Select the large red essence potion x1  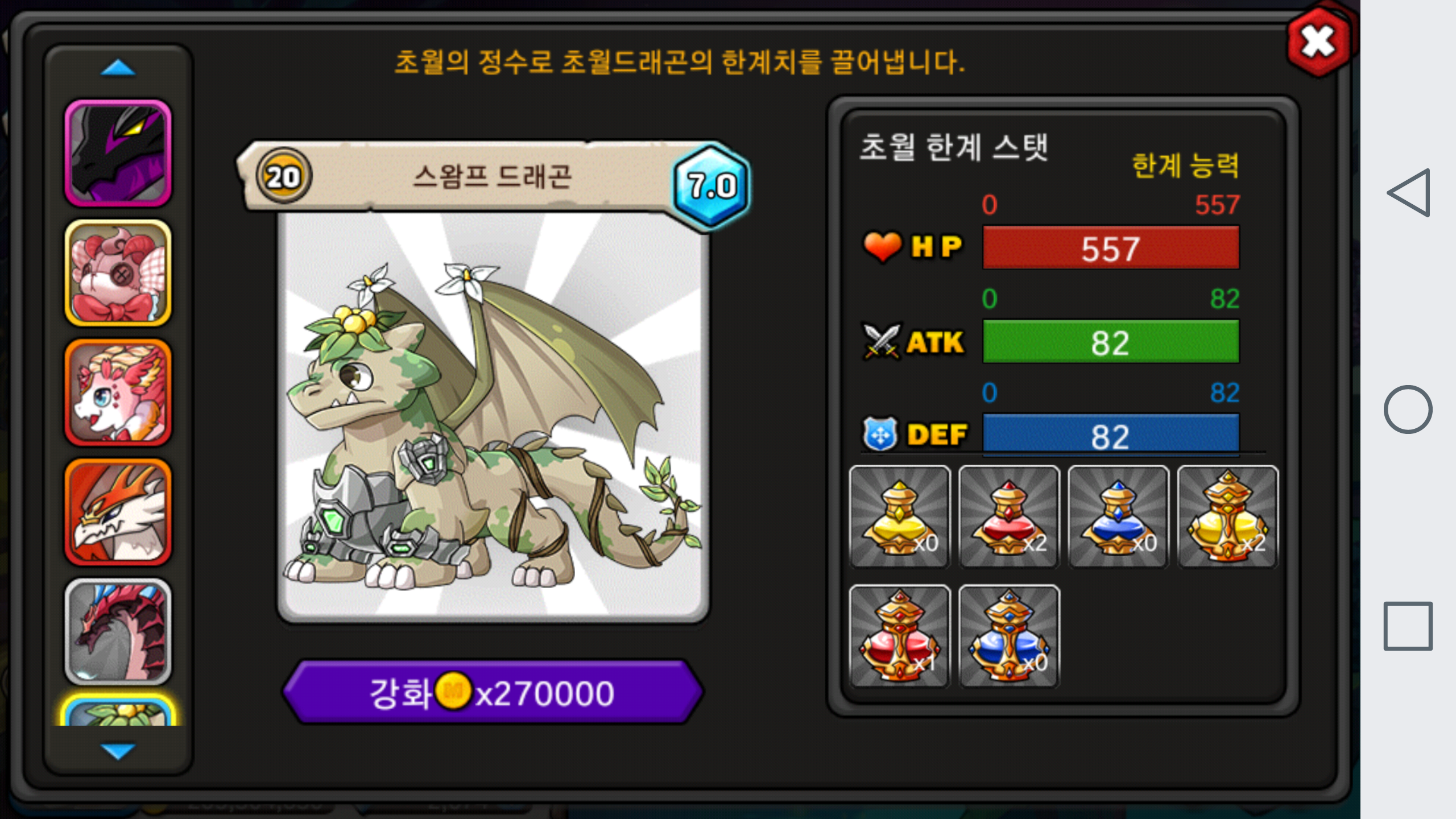tap(900, 636)
